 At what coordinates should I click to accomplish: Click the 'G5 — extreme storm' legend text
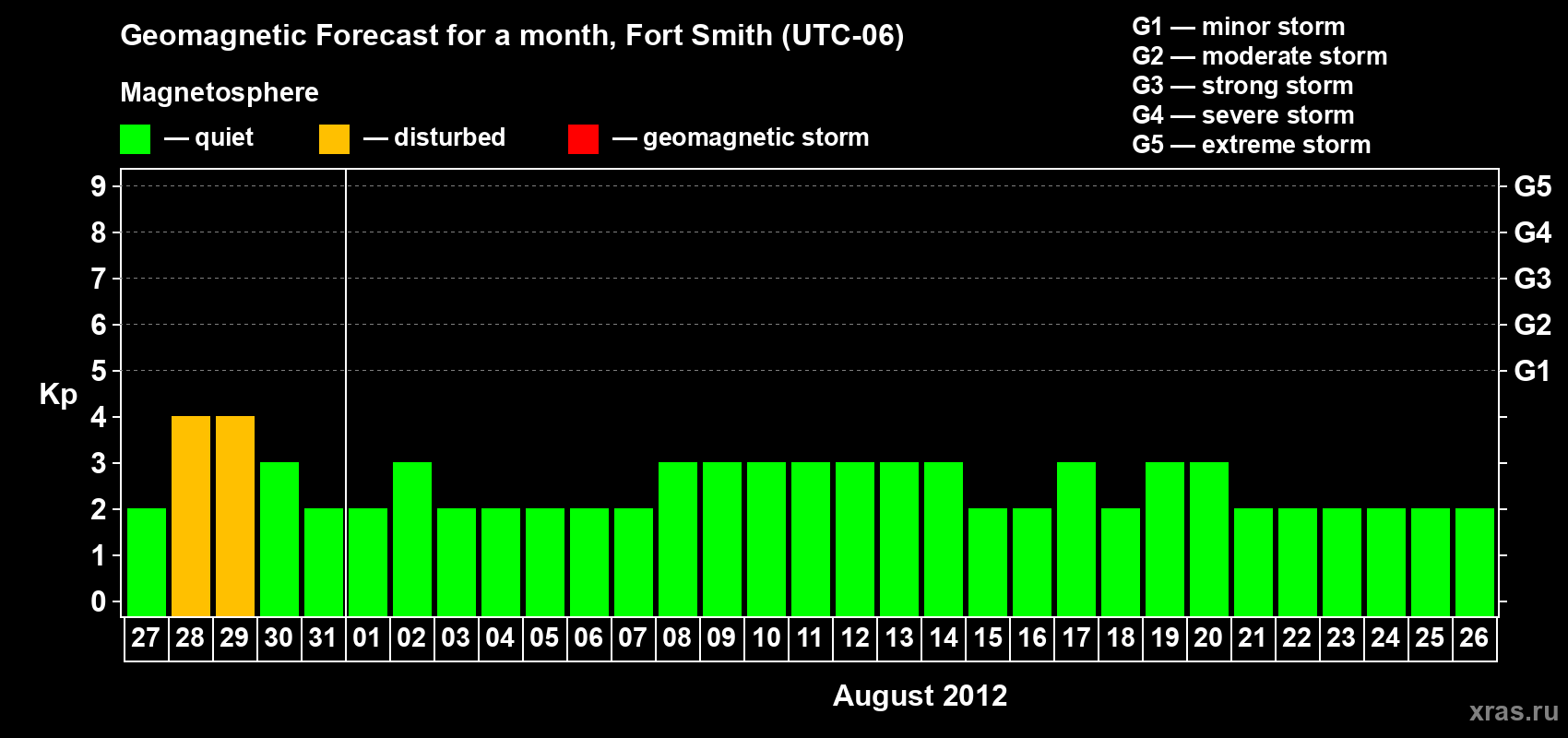[x=1251, y=145]
